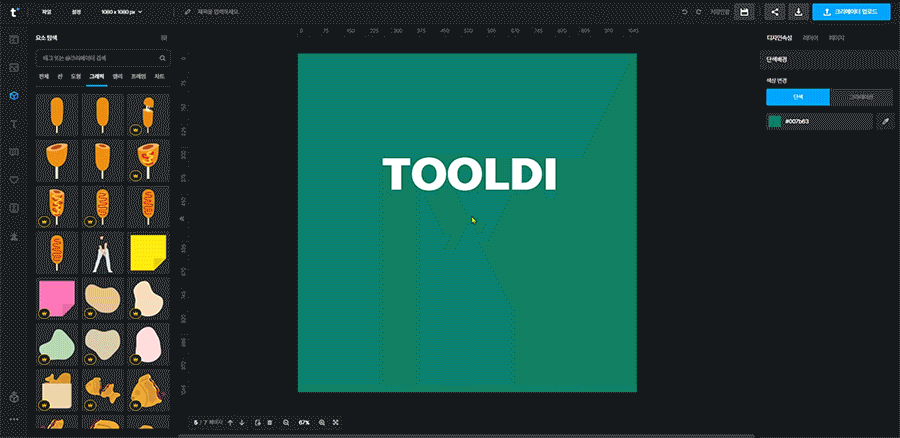The width and height of the screenshot is (900, 438).
Task: Click the blue 크리에이터 업로드 button
Action: (851, 12)
